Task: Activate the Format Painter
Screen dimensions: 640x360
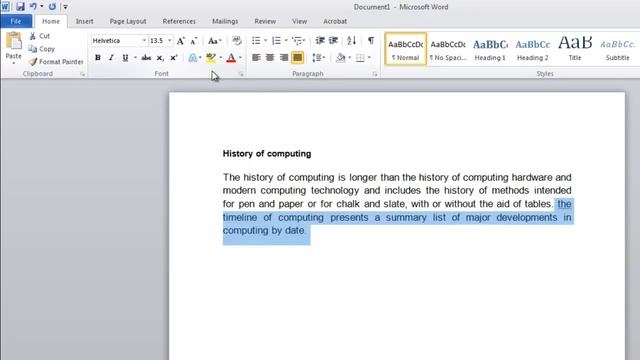Action: [x=56, y=62]
